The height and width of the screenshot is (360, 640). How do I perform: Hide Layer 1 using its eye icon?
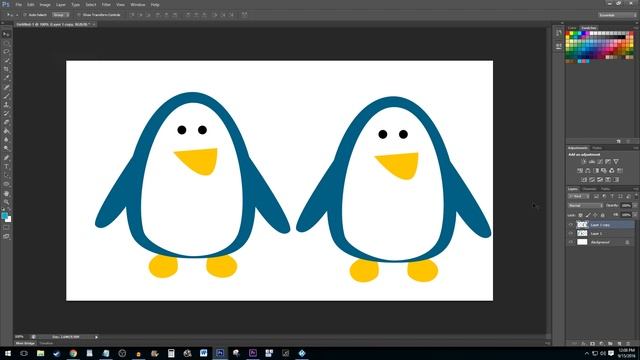click(x=571, y=233)
